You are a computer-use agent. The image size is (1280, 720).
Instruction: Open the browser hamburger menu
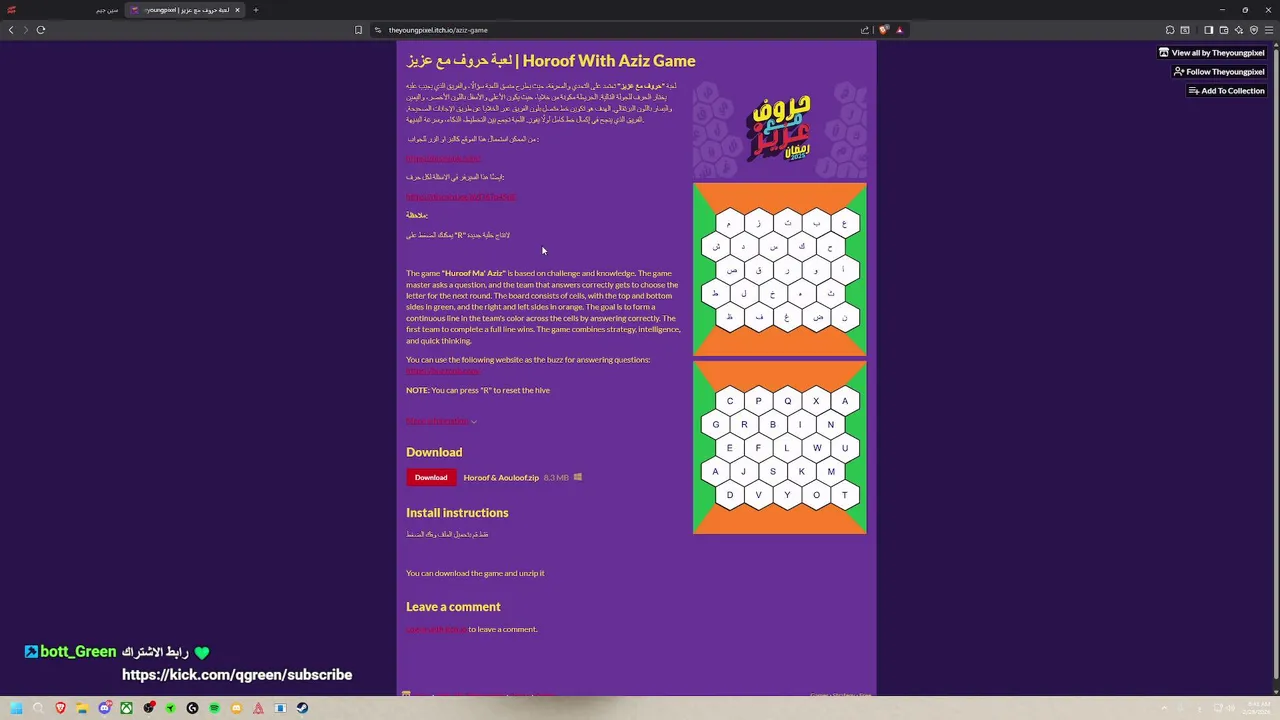1269,30
